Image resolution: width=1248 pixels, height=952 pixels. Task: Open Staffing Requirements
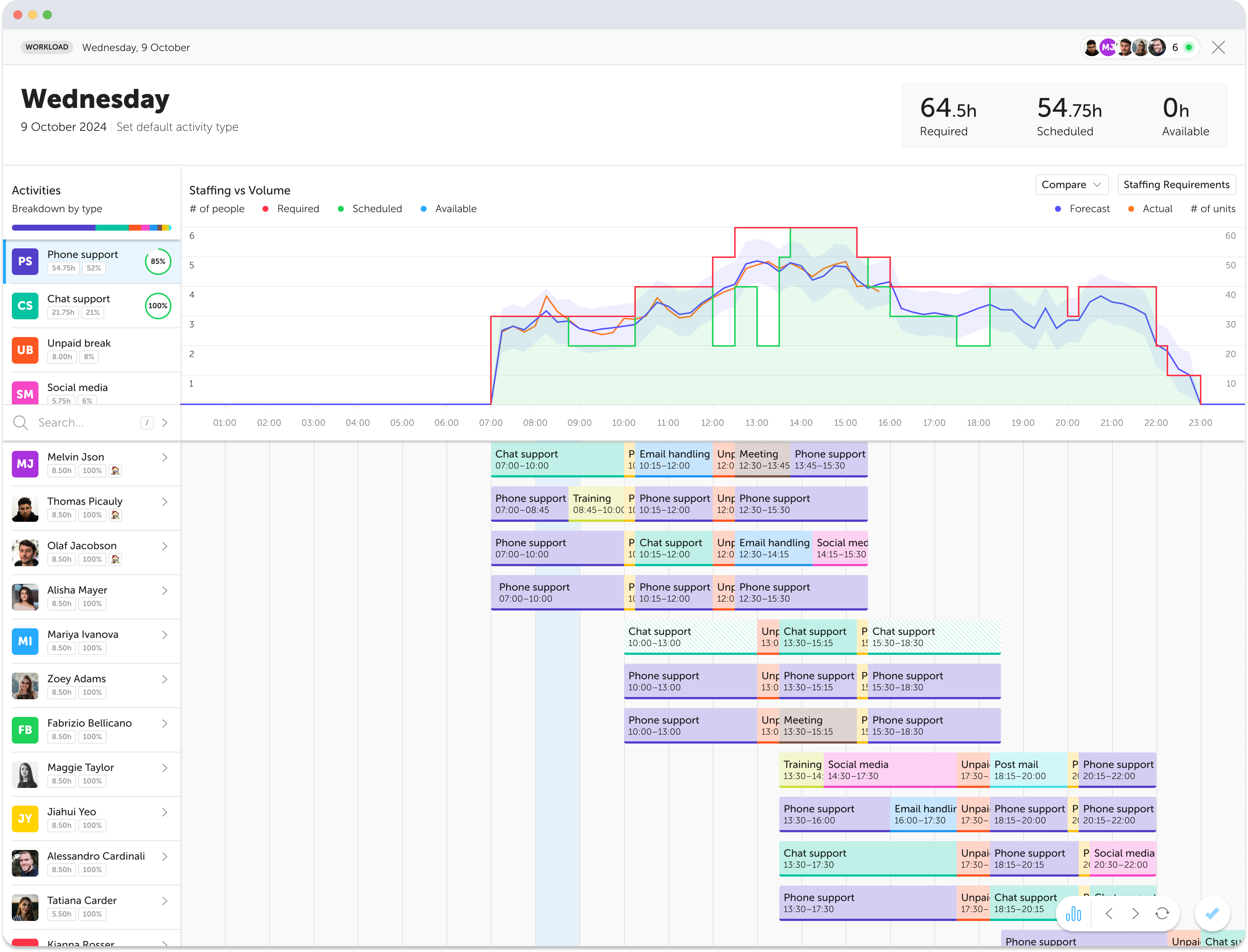pos(1176,184)
